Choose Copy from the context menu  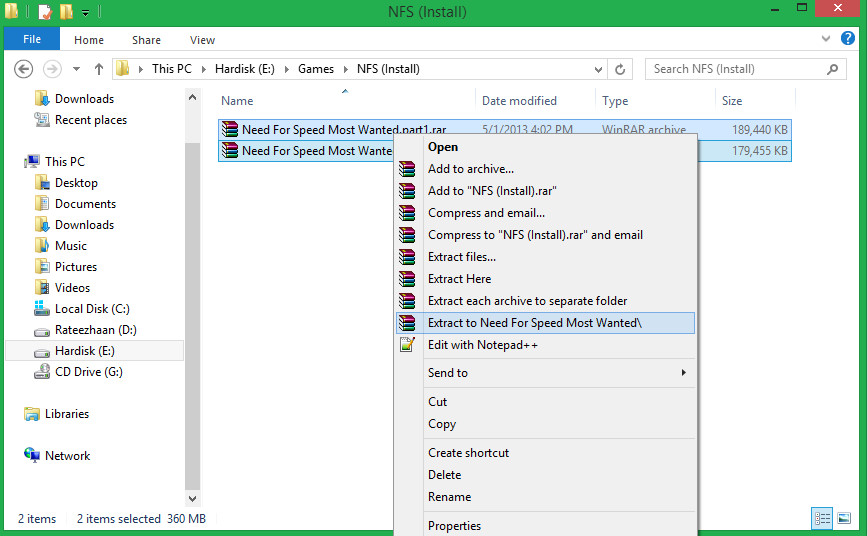click(545, 424)
